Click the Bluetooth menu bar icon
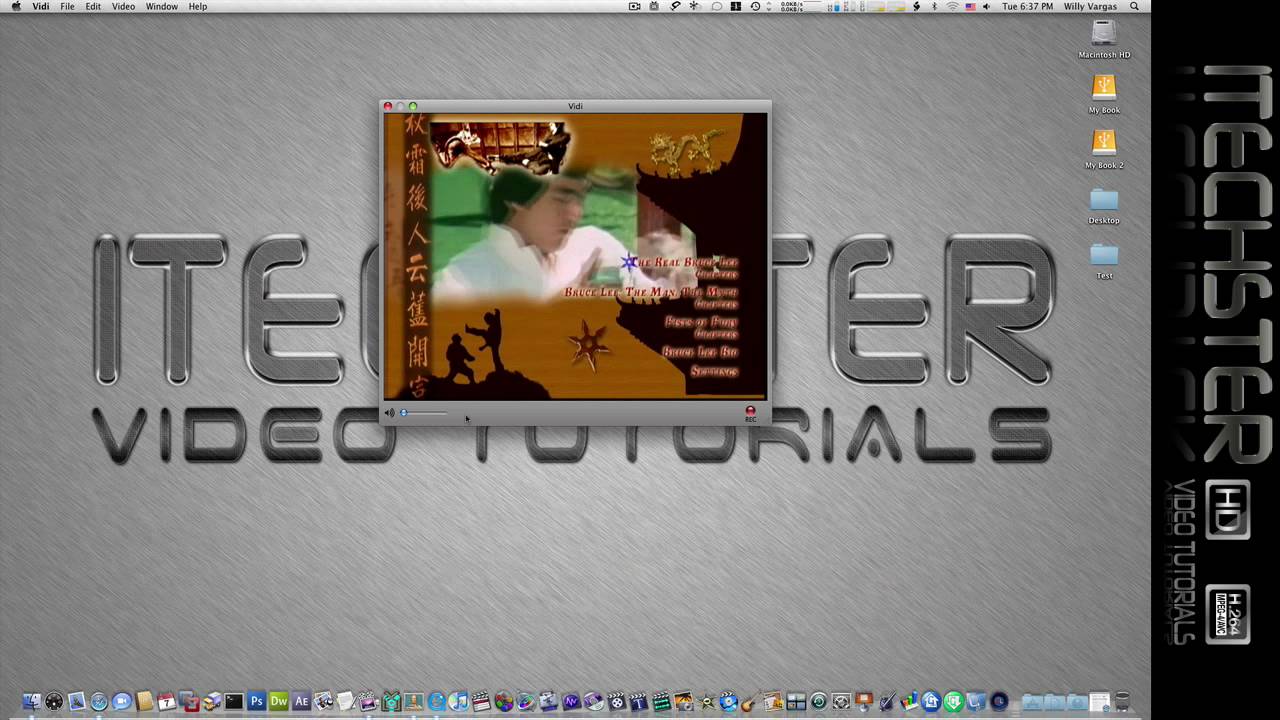Viewport: 1280px width, 720px height. pyautogui.click(x=934, y=6)
